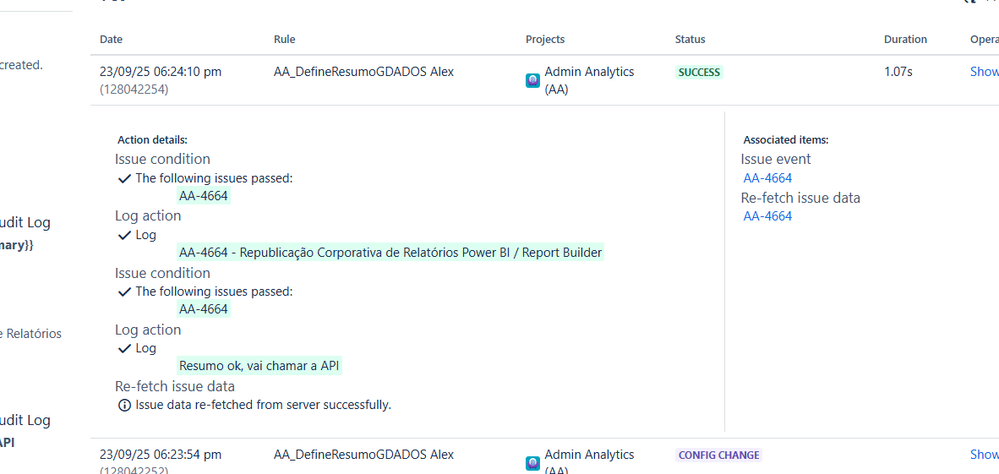Click info icon beside 'Issue data re-fetched' message
The width and height of the screenshot is (999, 474).
pyautogui.click(x=124, y=405)
